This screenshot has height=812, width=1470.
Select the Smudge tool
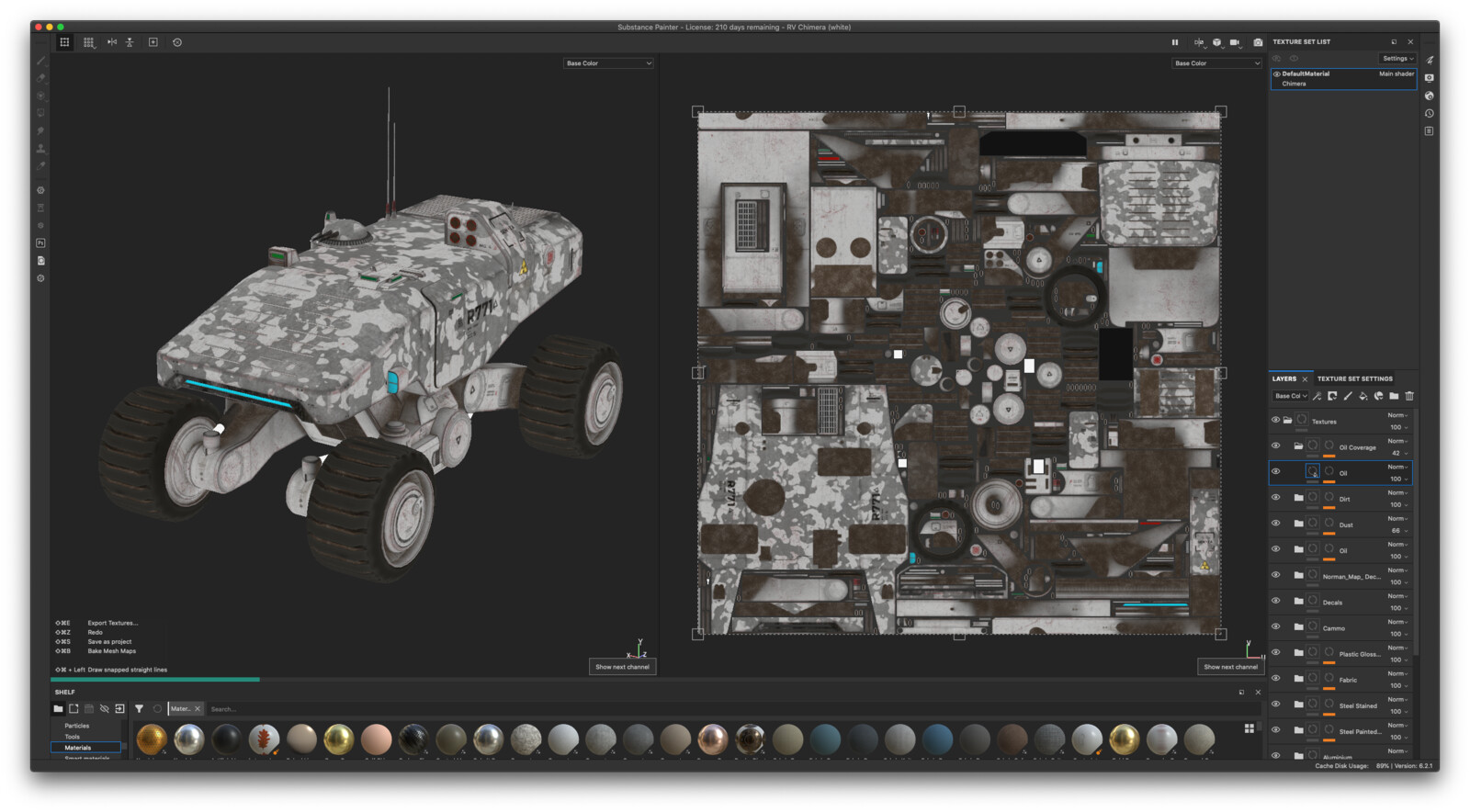coord(40,130)
